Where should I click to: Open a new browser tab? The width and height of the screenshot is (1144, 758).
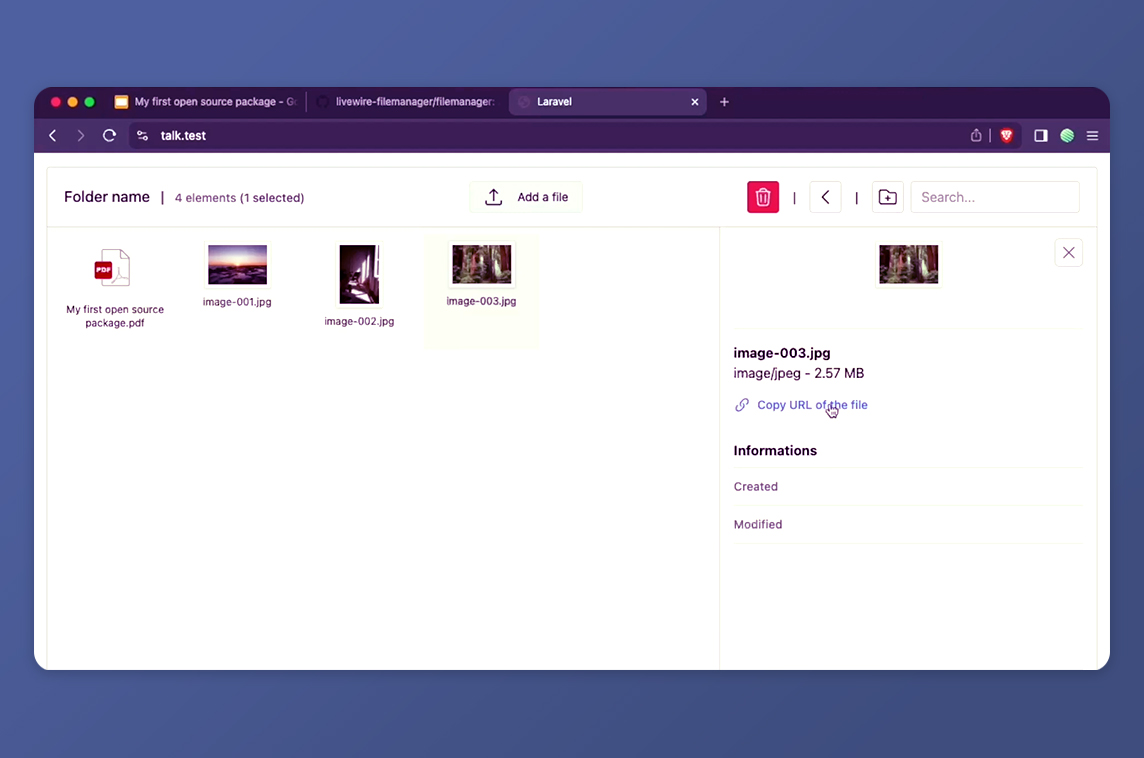[724, 102]
